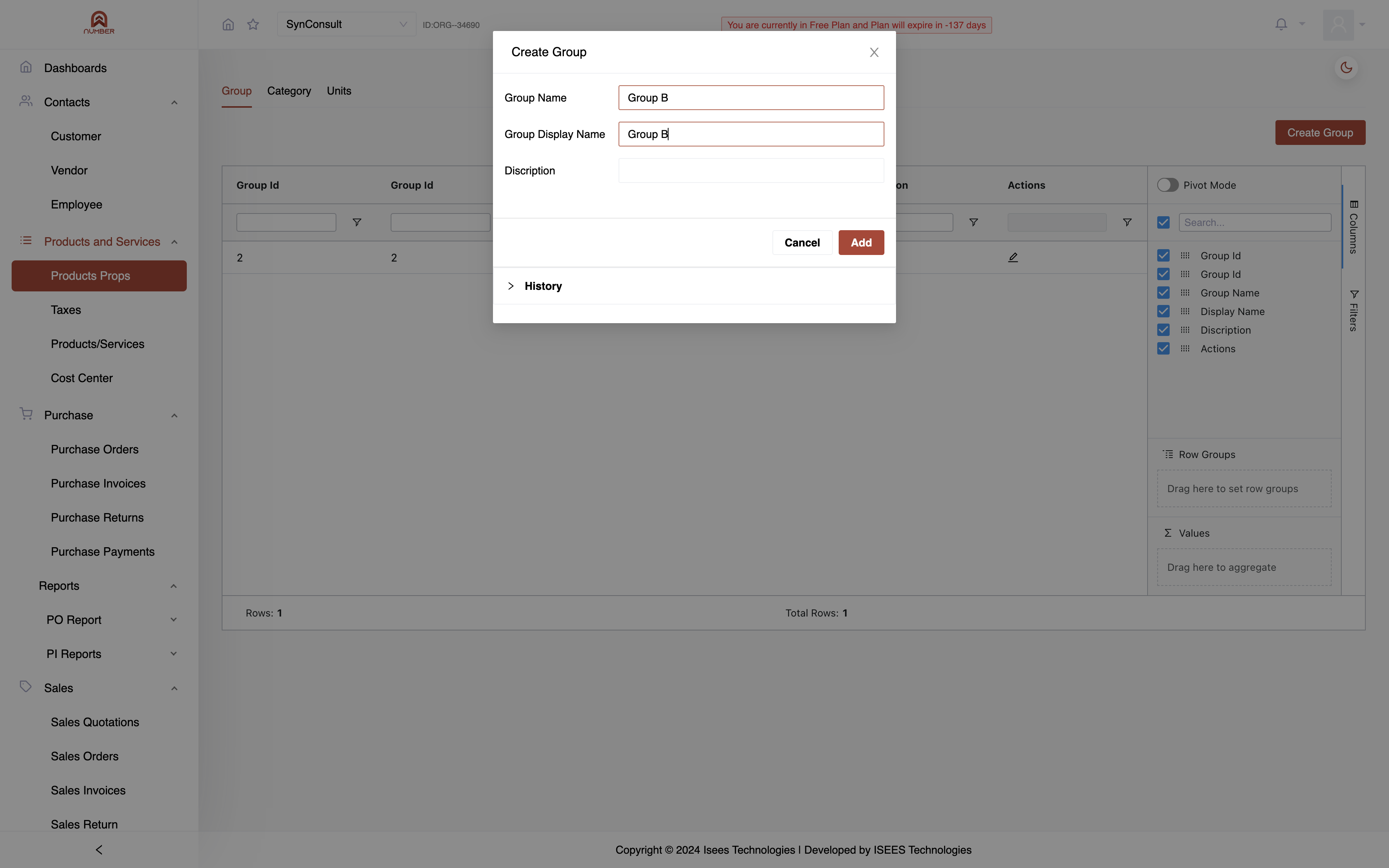Switch to Category tab
1389x868 pixels.
point(289,91)
